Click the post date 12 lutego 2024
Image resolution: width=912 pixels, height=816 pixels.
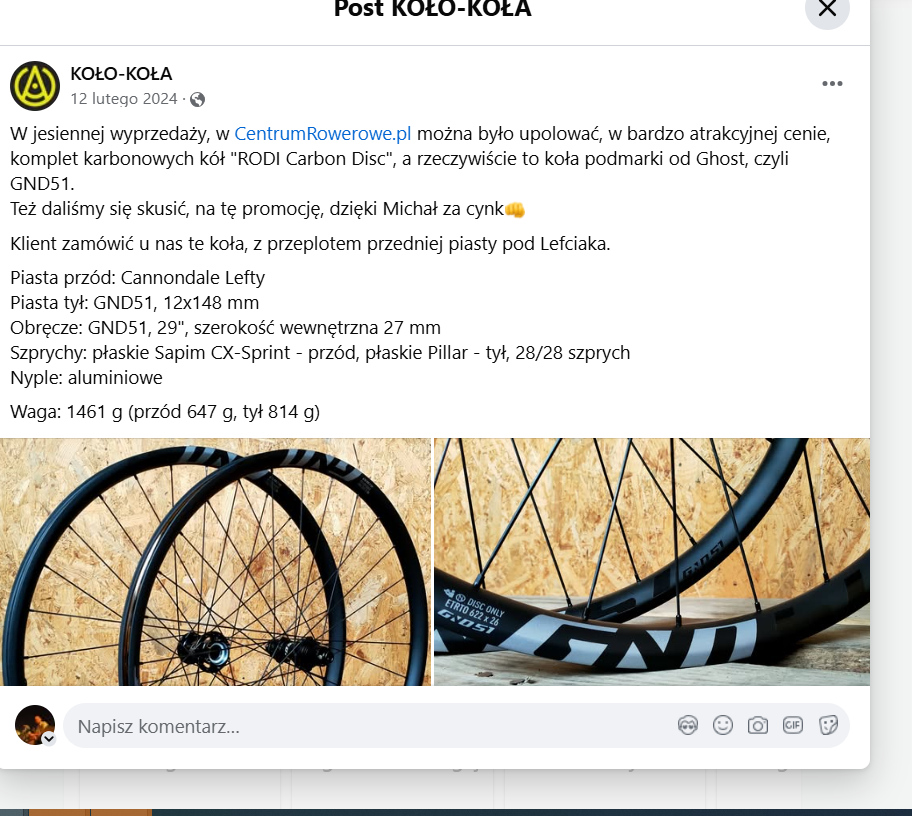point(124,99)
